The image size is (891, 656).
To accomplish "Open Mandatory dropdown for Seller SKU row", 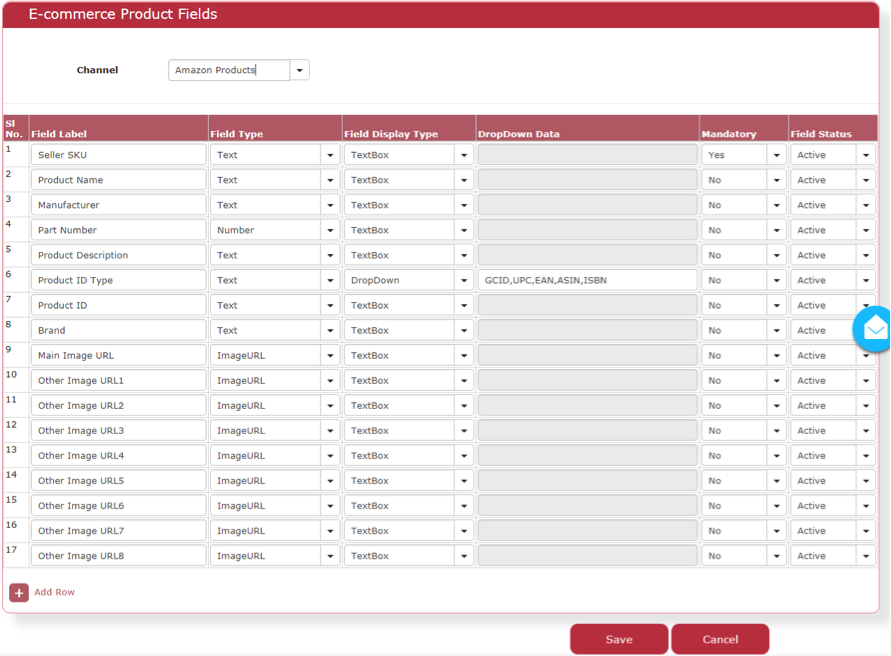I will pyautogui.click(x=776, y=155).
